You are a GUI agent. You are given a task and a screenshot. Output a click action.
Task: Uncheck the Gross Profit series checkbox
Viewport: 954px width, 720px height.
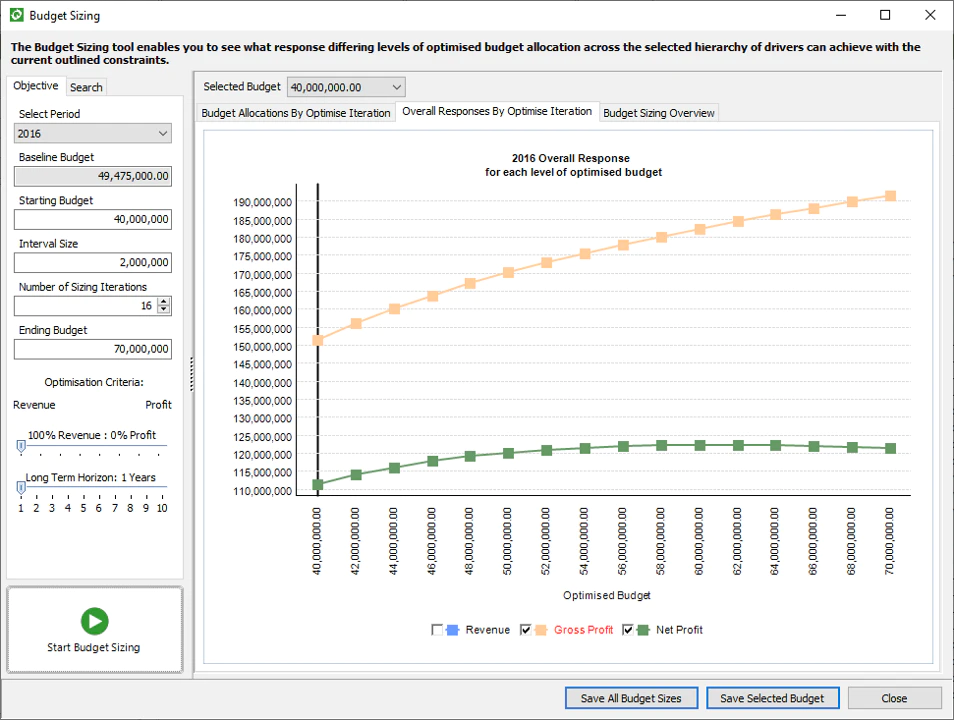click(526, 630)
